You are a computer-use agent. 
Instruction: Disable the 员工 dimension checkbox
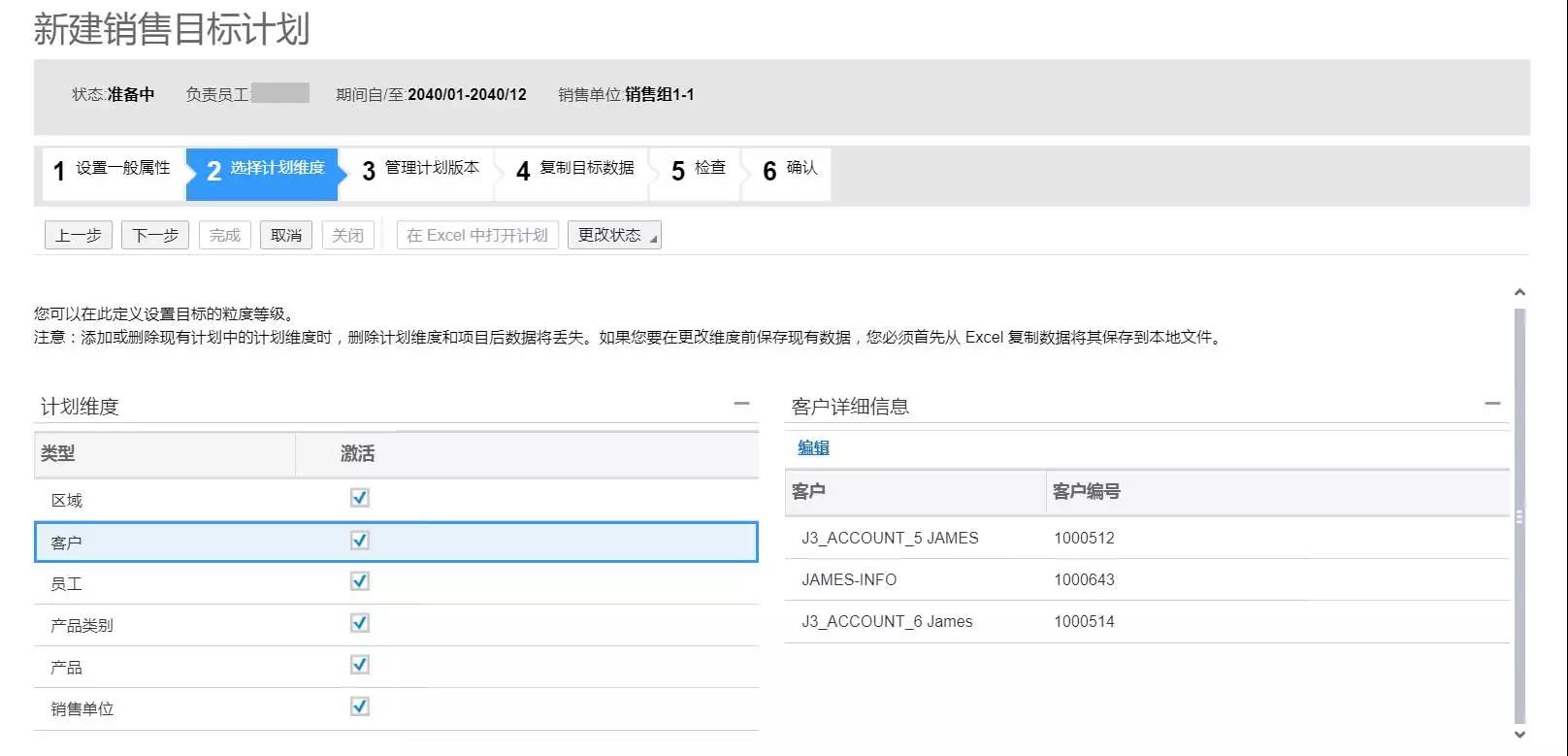pyautogui.click(x=359, y=581)
